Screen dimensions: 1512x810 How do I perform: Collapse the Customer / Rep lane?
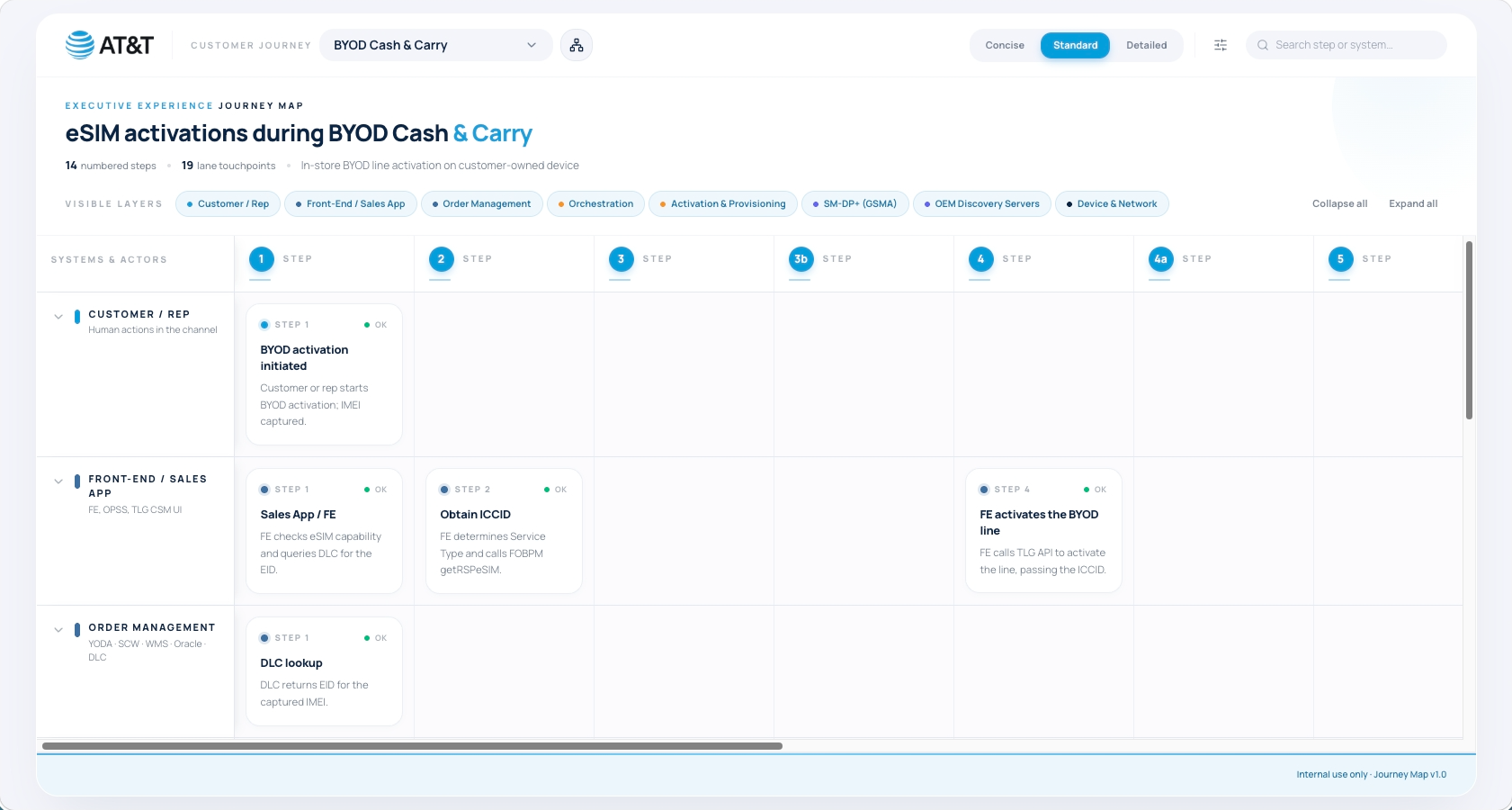tap(58, 317)
